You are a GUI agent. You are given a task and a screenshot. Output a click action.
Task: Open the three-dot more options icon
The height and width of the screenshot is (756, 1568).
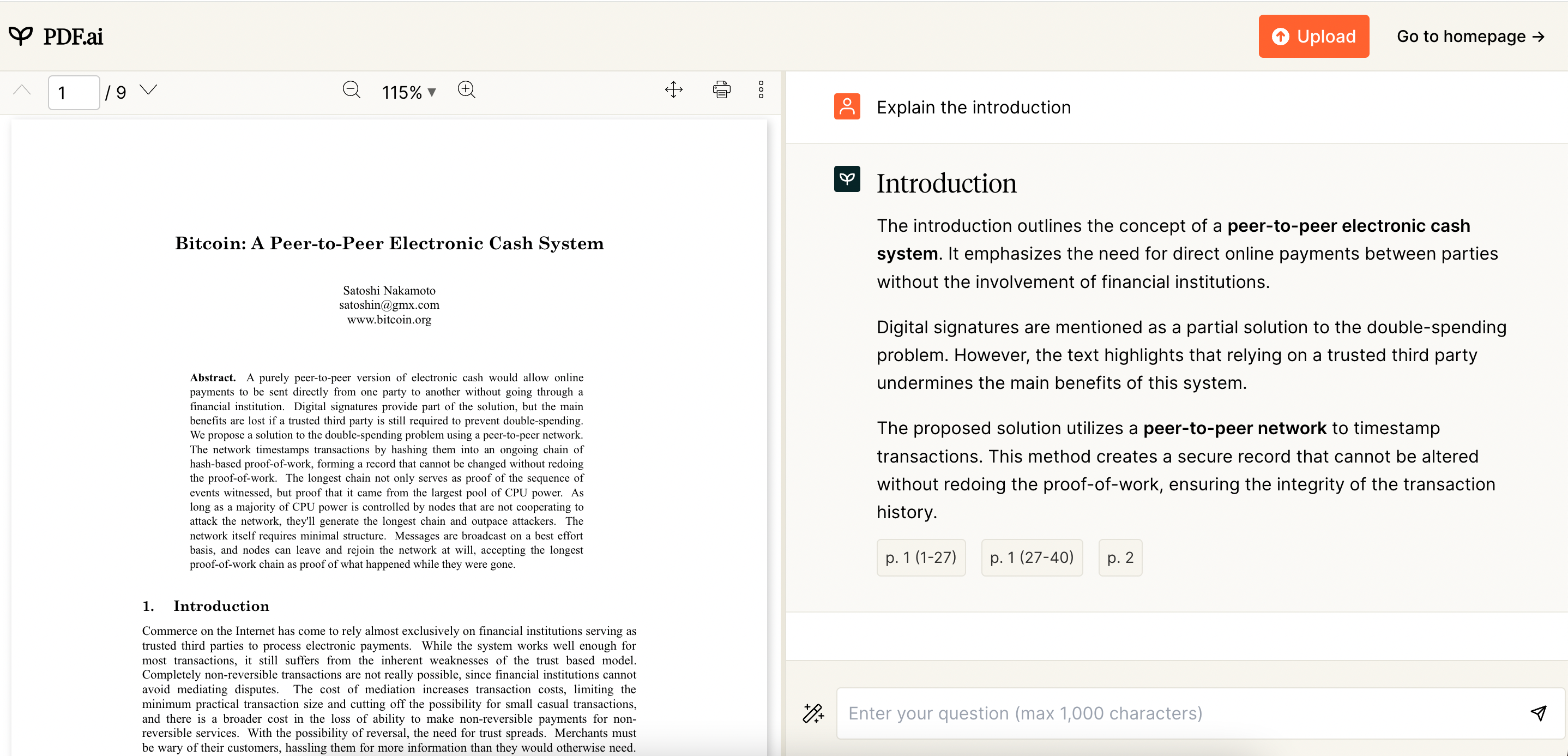(x=761, y=89)
